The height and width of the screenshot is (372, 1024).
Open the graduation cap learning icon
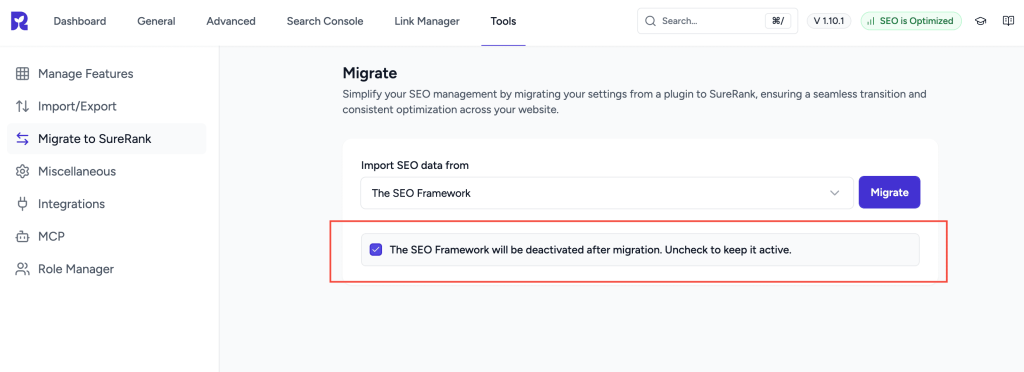pyautogui.click(x=980, y=21)
